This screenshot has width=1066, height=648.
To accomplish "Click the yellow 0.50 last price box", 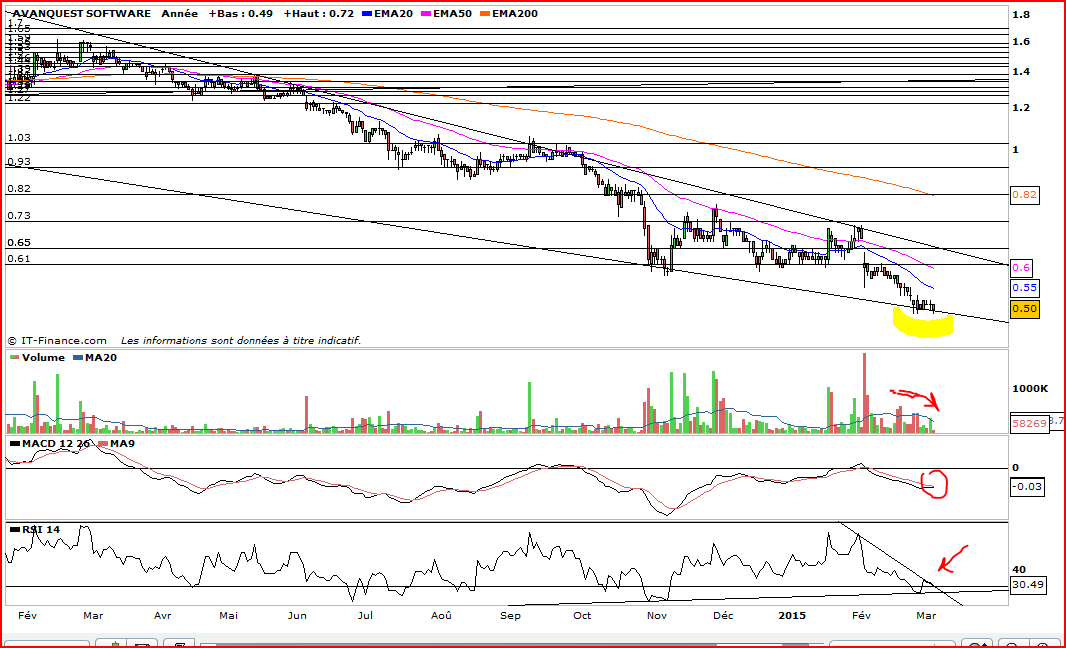I will coord(1025,309).
